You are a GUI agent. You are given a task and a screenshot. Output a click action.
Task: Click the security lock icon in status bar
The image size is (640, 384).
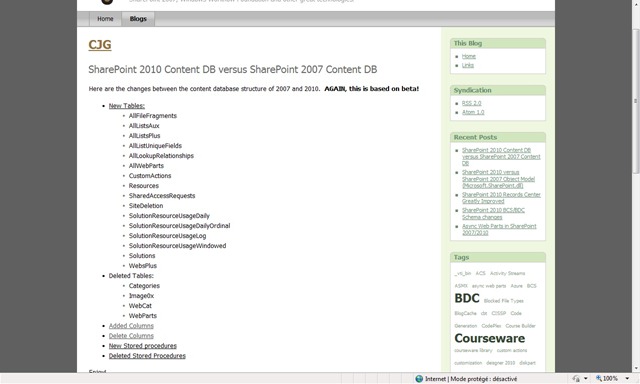point(576,379)
